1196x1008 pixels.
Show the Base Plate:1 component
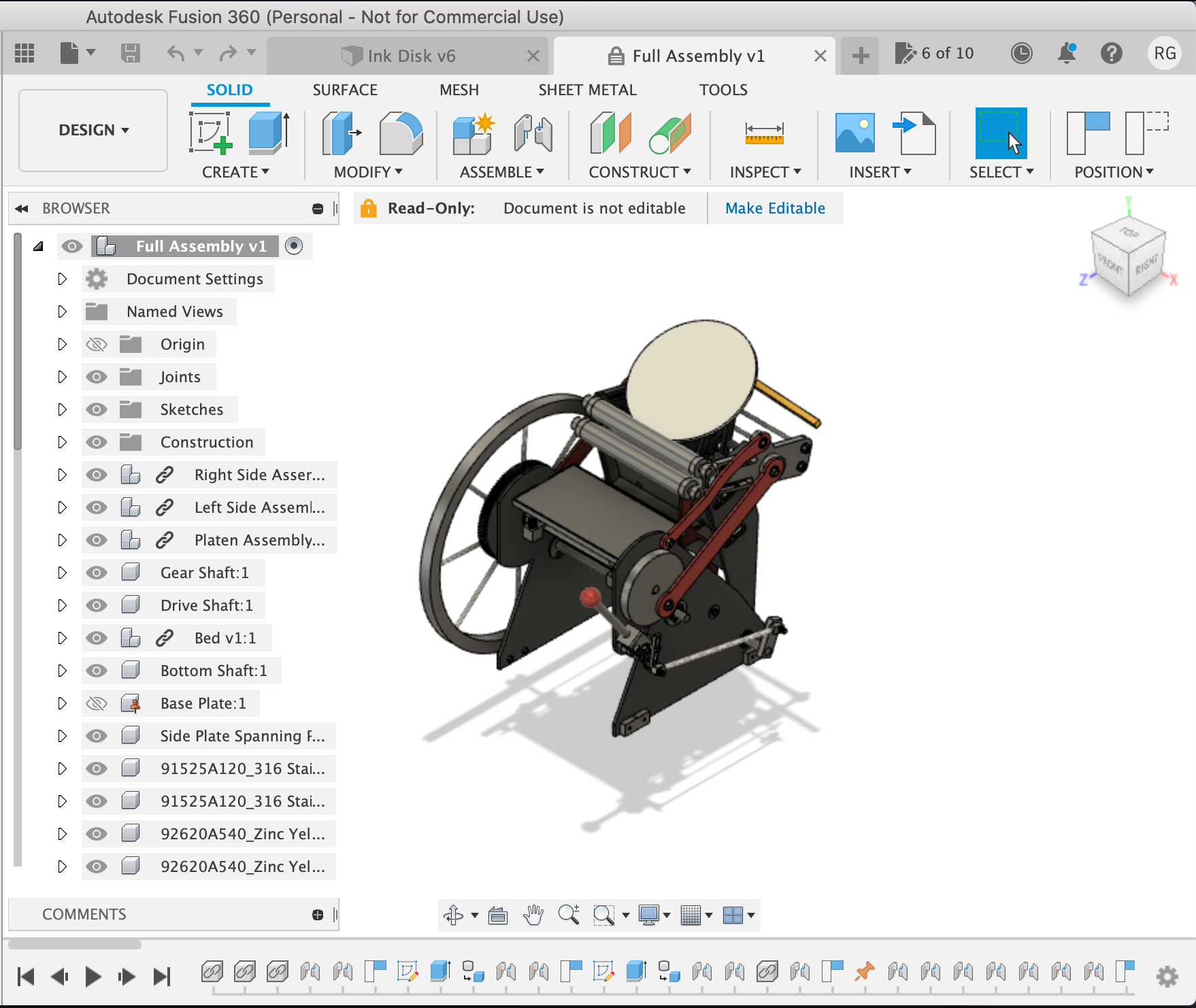click(97, 703)
